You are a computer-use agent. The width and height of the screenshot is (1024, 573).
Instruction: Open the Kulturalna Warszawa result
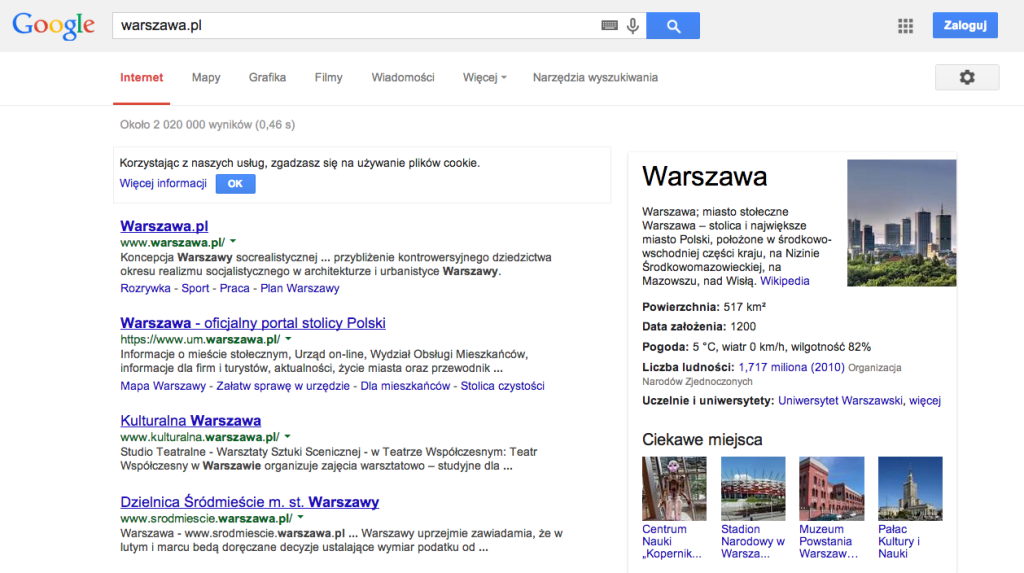tap(191, 420)
